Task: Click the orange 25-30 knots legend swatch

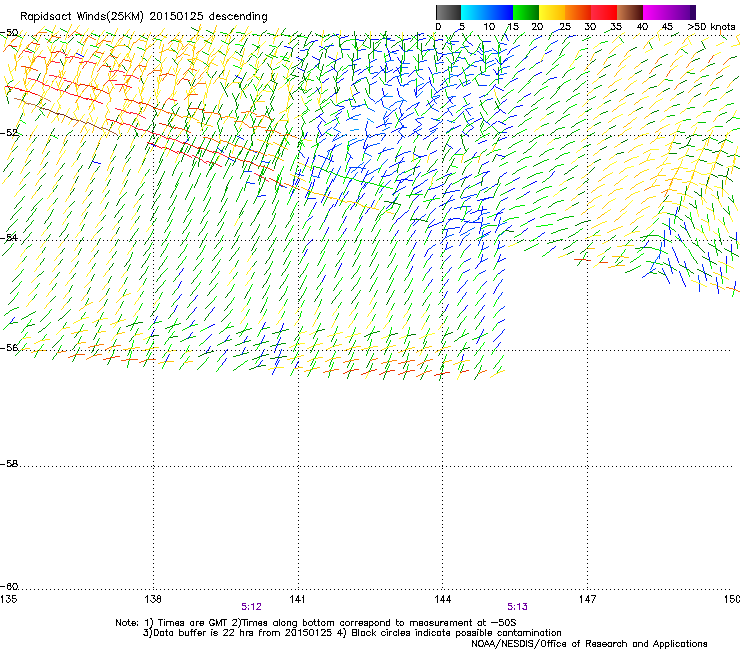Action: click(578, 12)
